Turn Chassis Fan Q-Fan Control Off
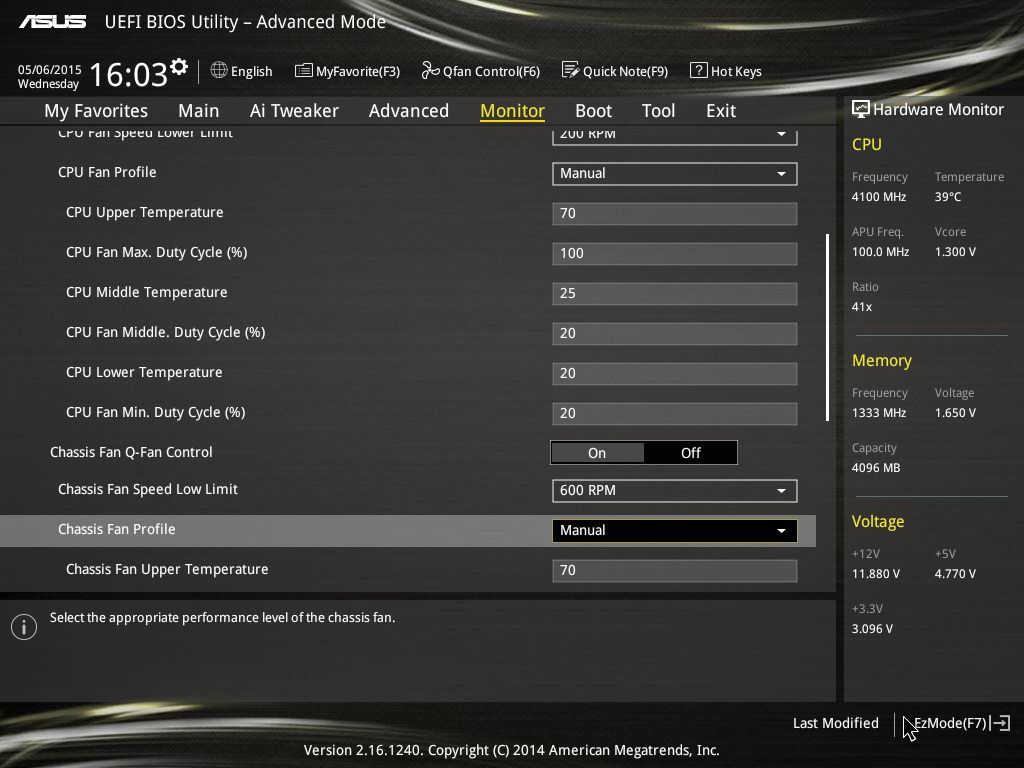Viewport: 1024px width, 768px height. (x=691, y=453)
